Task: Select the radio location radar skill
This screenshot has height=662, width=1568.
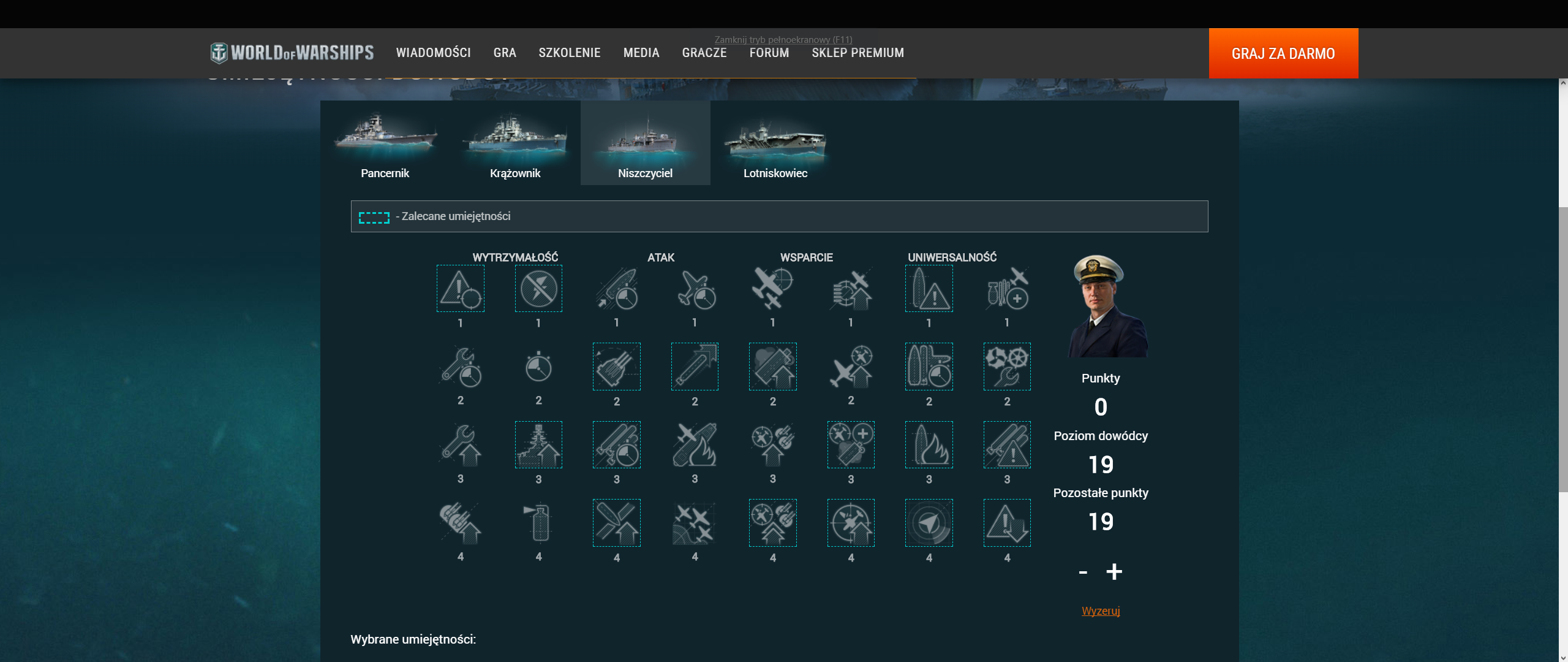Action: click(x=929, y=523)
